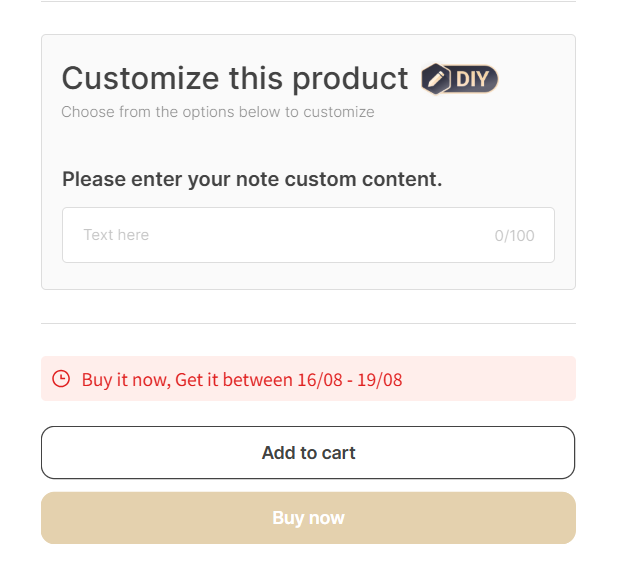Click empty area of pink delivery banner

[x=490, y=379]
